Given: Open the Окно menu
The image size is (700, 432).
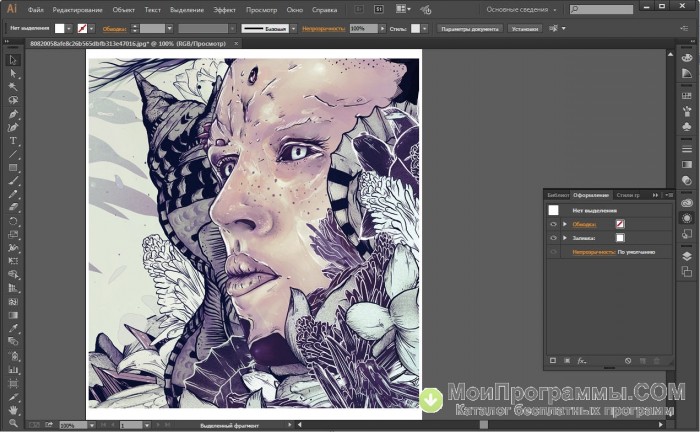Looking at the screenshot, I should click(x=295, y=9).
